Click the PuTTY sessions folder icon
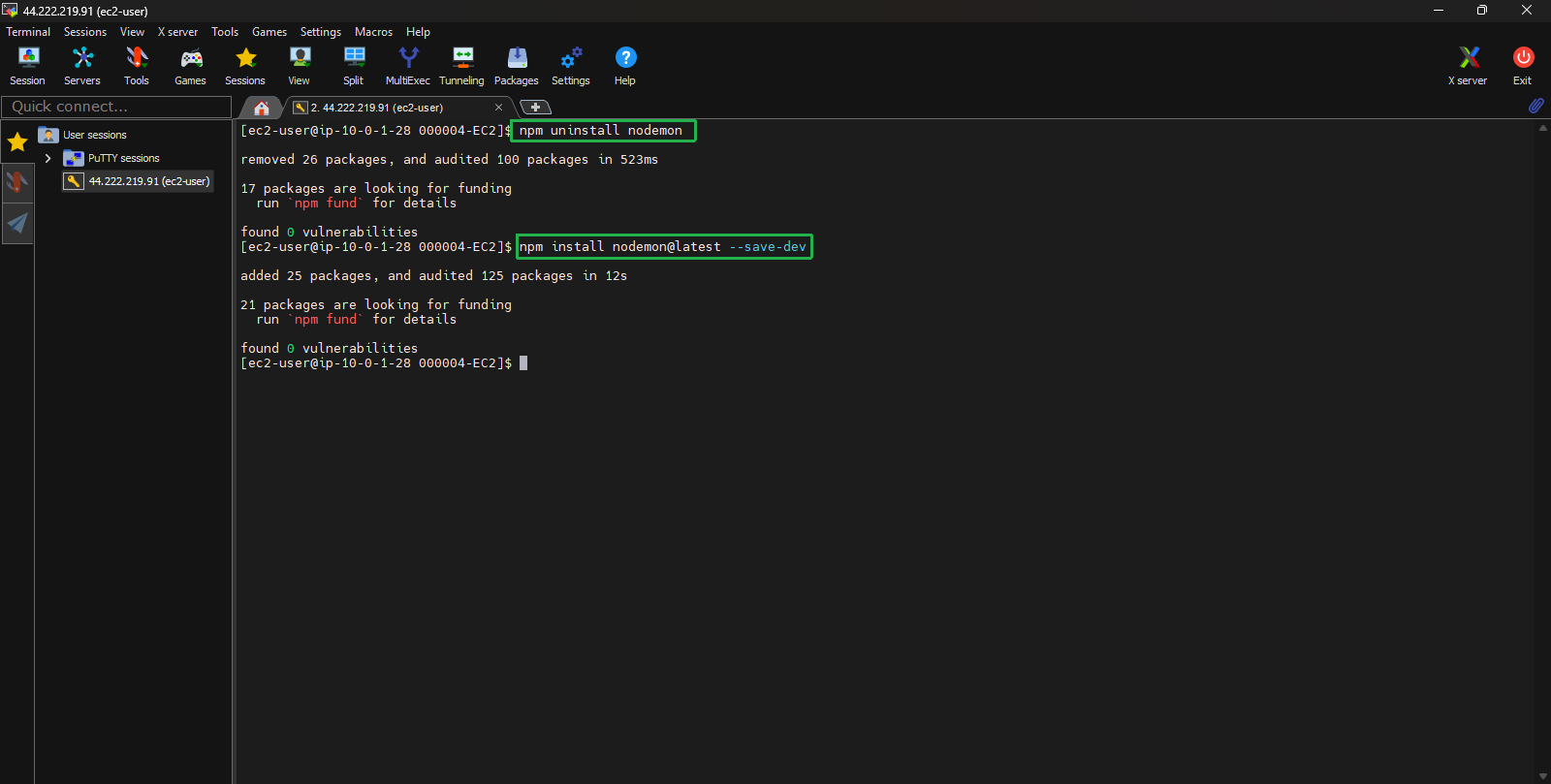 [x=74, y=158]
